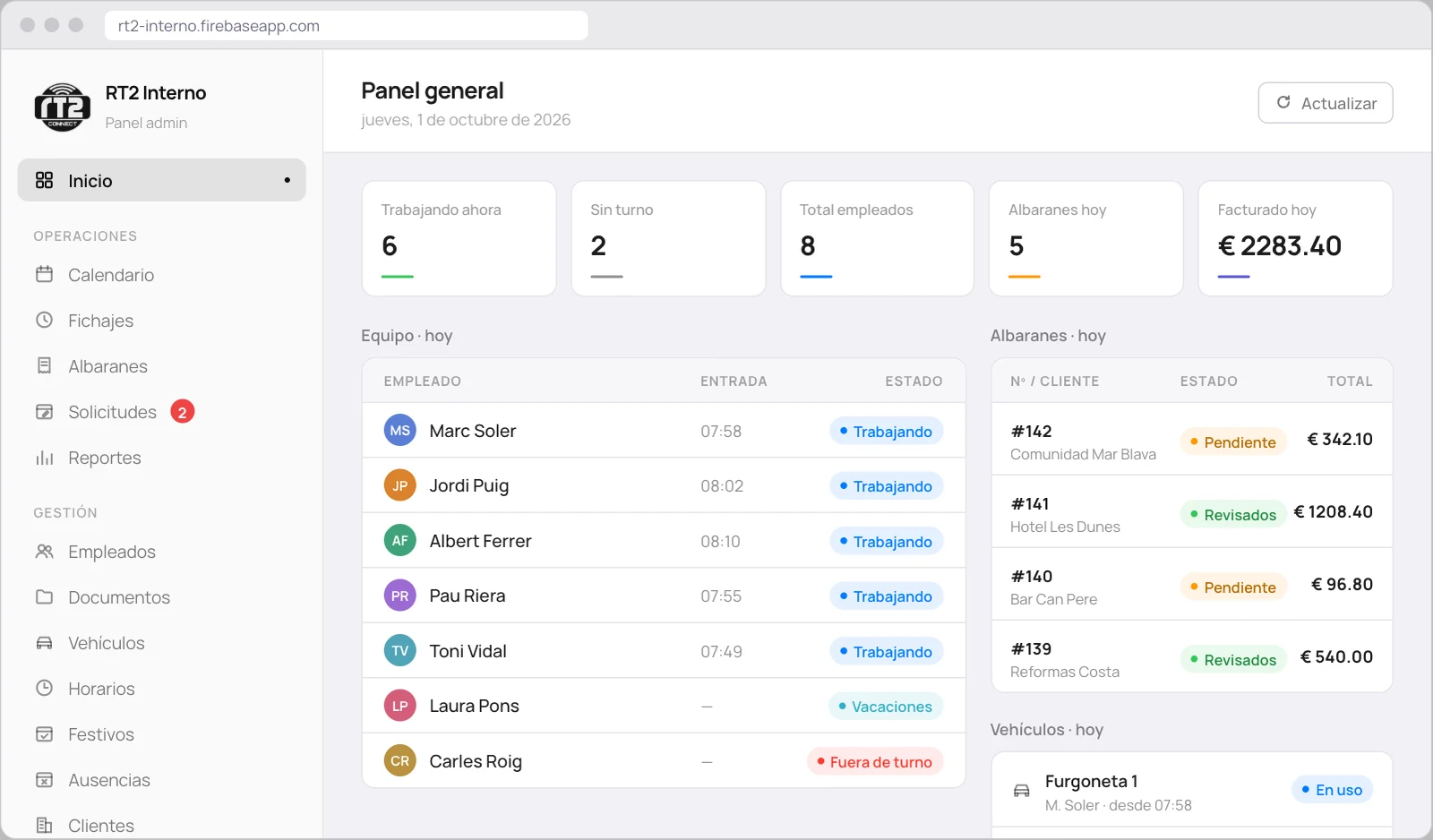The image size is (1433, 840).
Task: Open the Trabajando ahora stat card
Action: point(459,238)
